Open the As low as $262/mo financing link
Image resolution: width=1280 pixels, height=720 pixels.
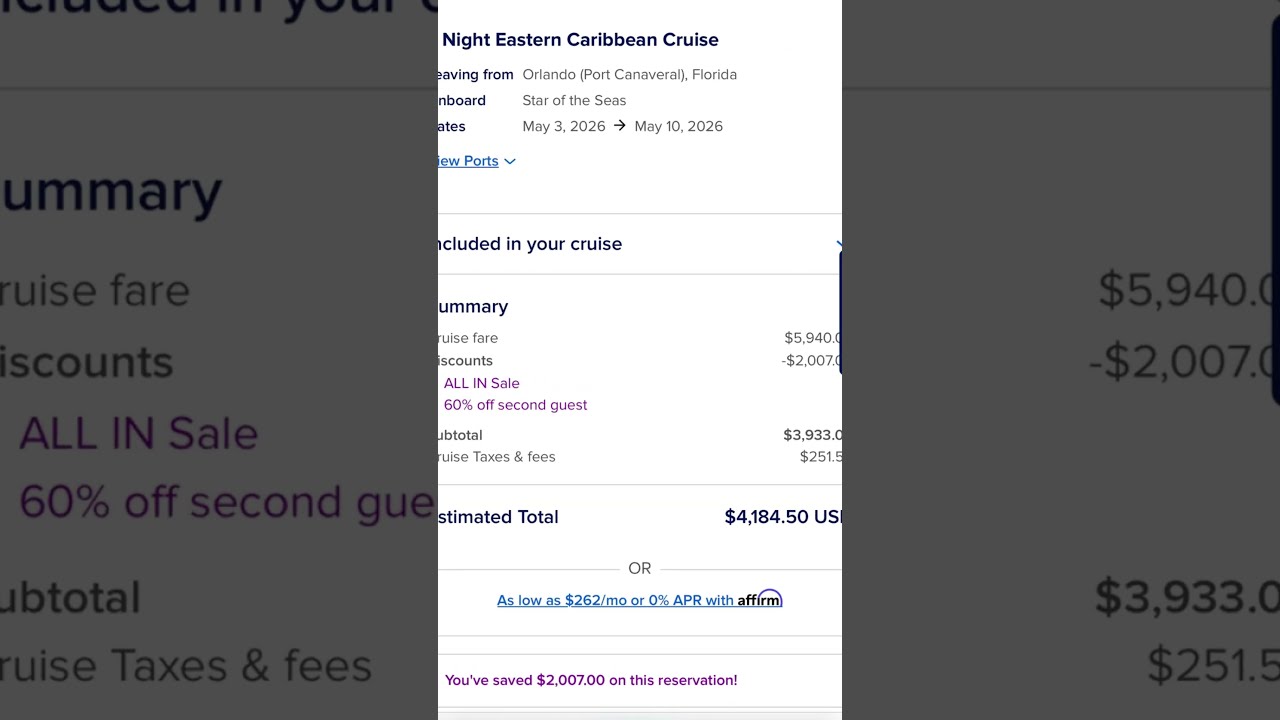616,600
